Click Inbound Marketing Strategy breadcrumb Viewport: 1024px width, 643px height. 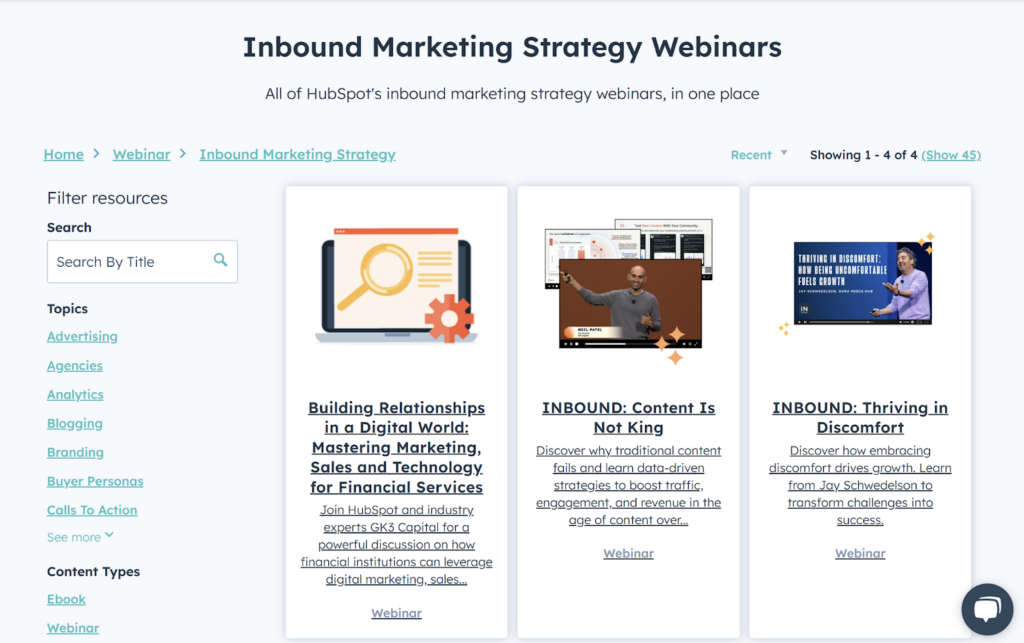coord(297,155)
